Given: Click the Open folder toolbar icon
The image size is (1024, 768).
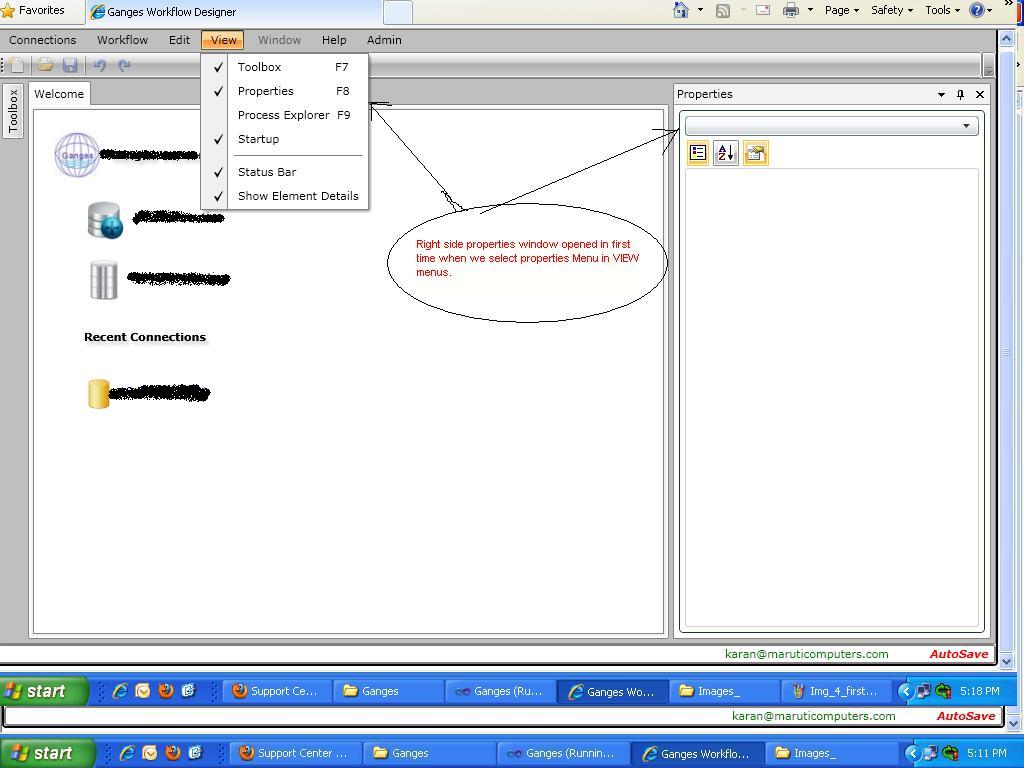Looking at the screenshot, I should tap(45, 65).
